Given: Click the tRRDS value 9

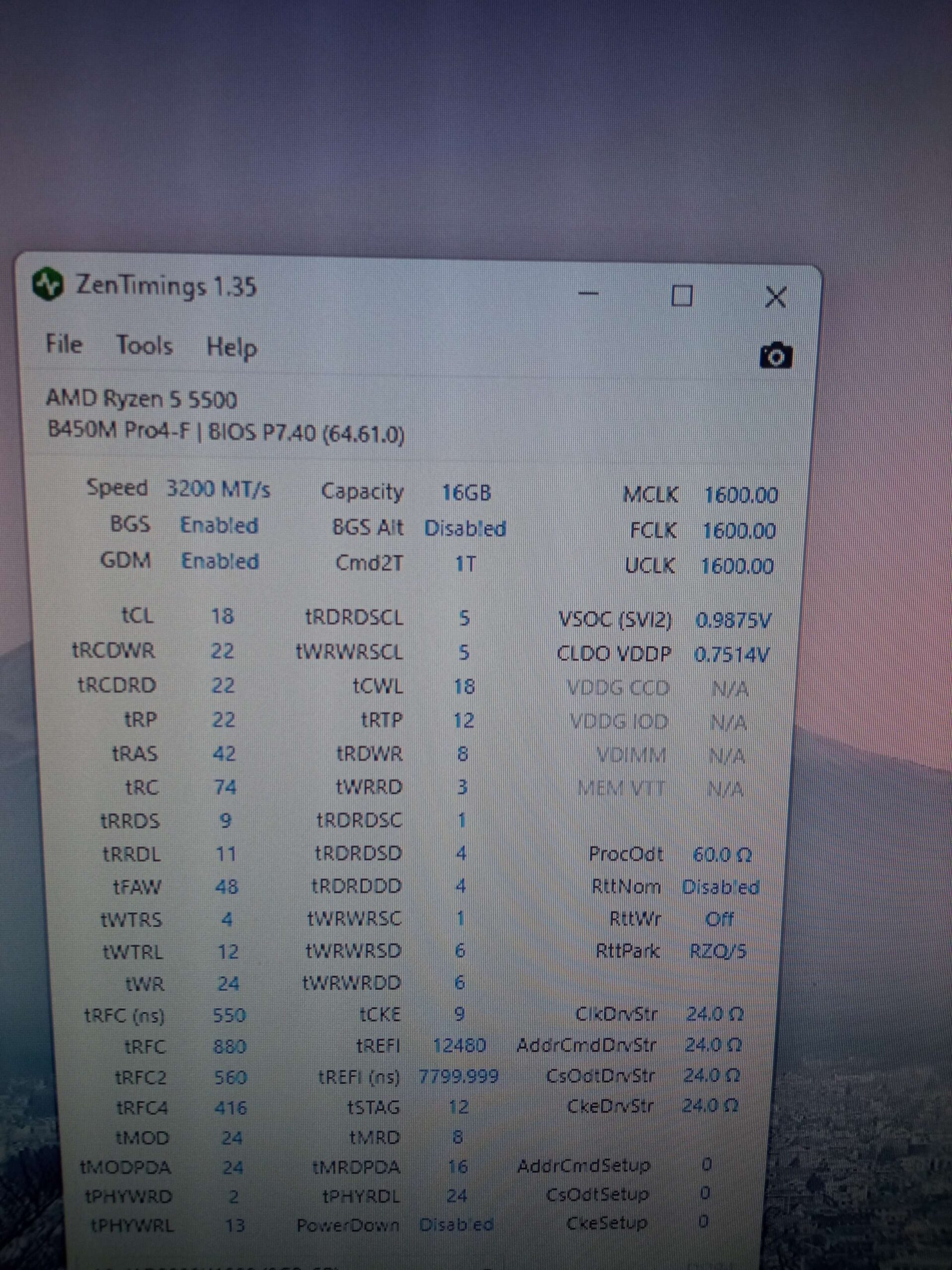Looking at the screenshot, I should point(226,821).
